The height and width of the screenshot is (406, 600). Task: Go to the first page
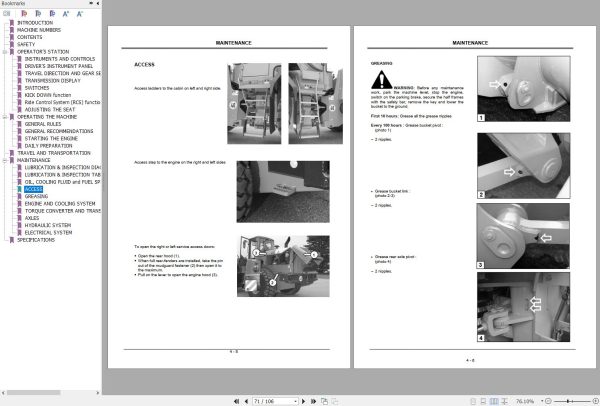coord(236,401)
